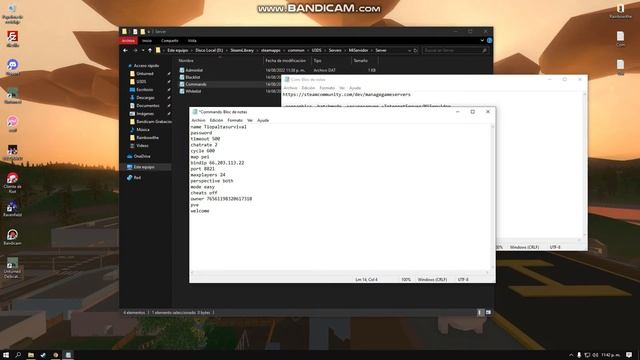Screen dimensions: 640x360
Task: Open the Inicio ribbon tab
Action: tap(147, 40)
